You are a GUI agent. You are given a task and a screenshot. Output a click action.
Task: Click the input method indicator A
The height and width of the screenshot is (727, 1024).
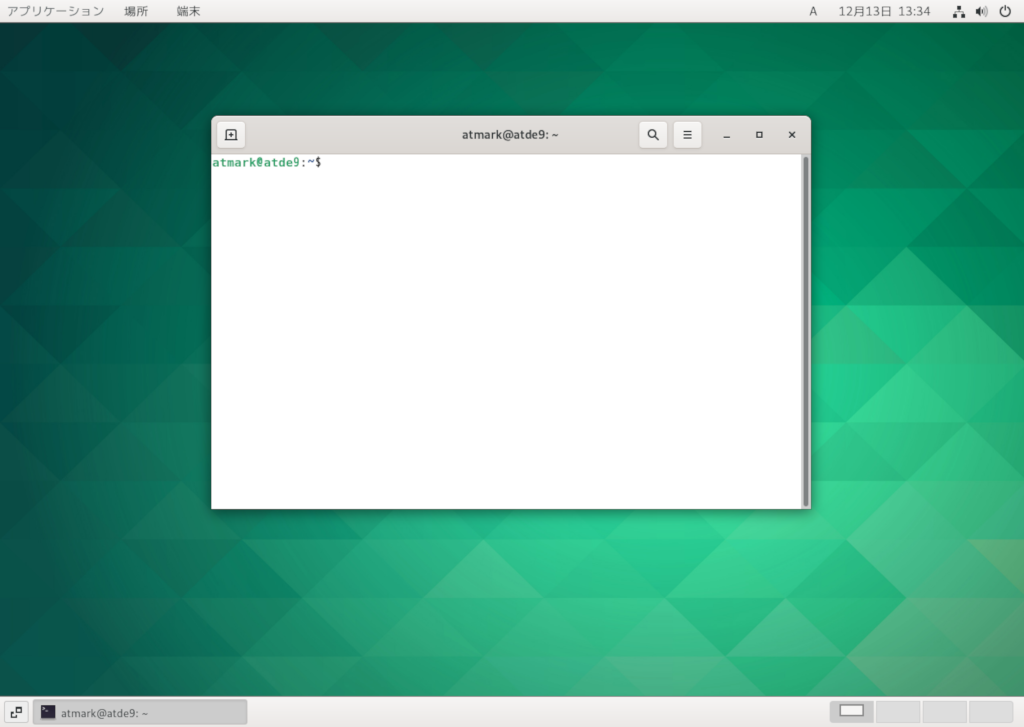point(813,11)
